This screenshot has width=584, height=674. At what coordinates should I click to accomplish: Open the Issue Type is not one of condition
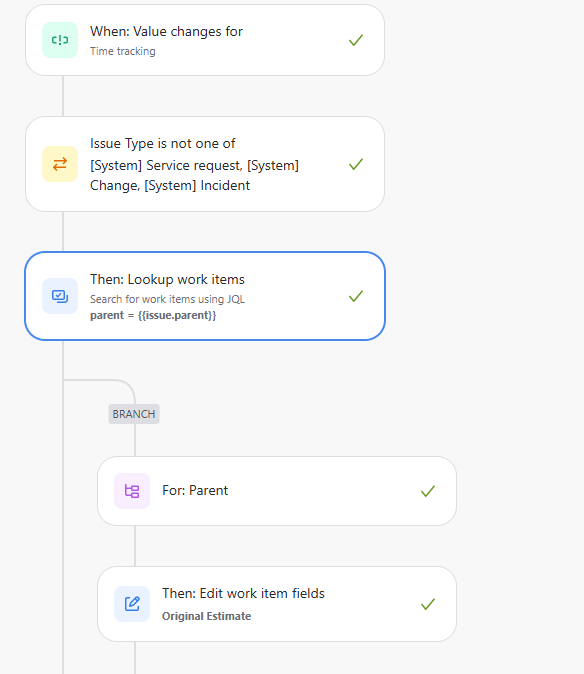tap(205, 164)
